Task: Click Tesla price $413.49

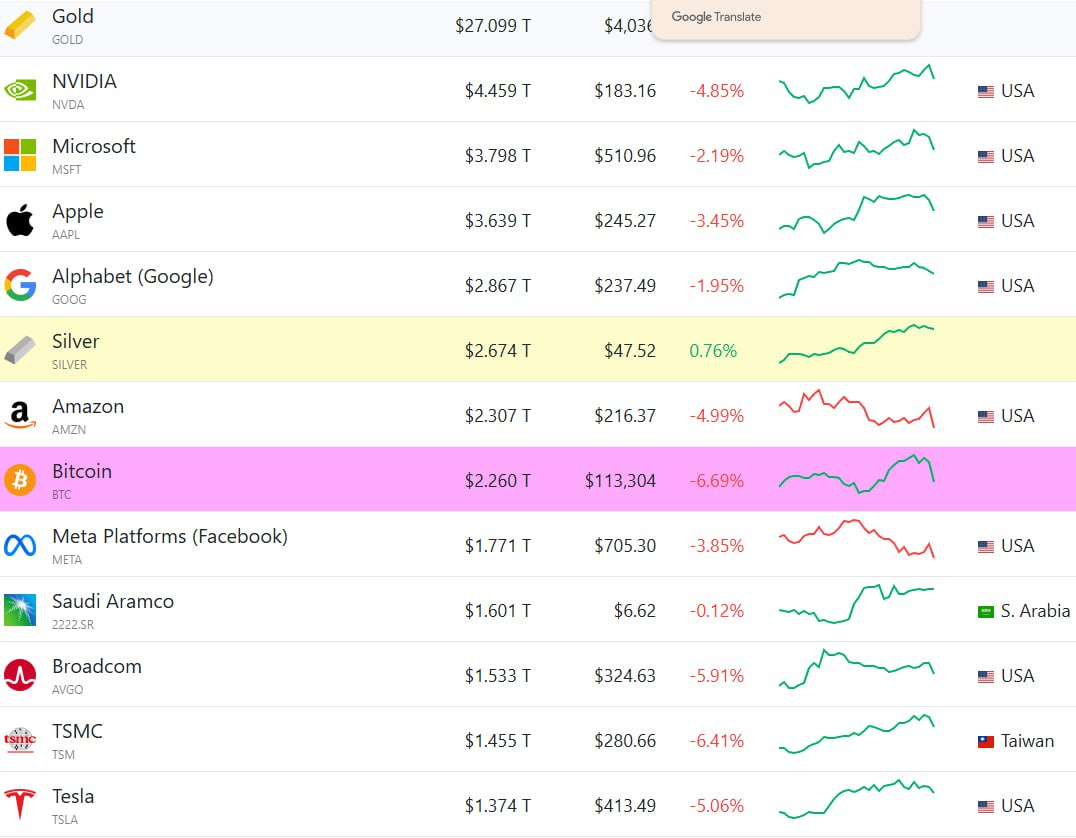Action: [625, 806]
